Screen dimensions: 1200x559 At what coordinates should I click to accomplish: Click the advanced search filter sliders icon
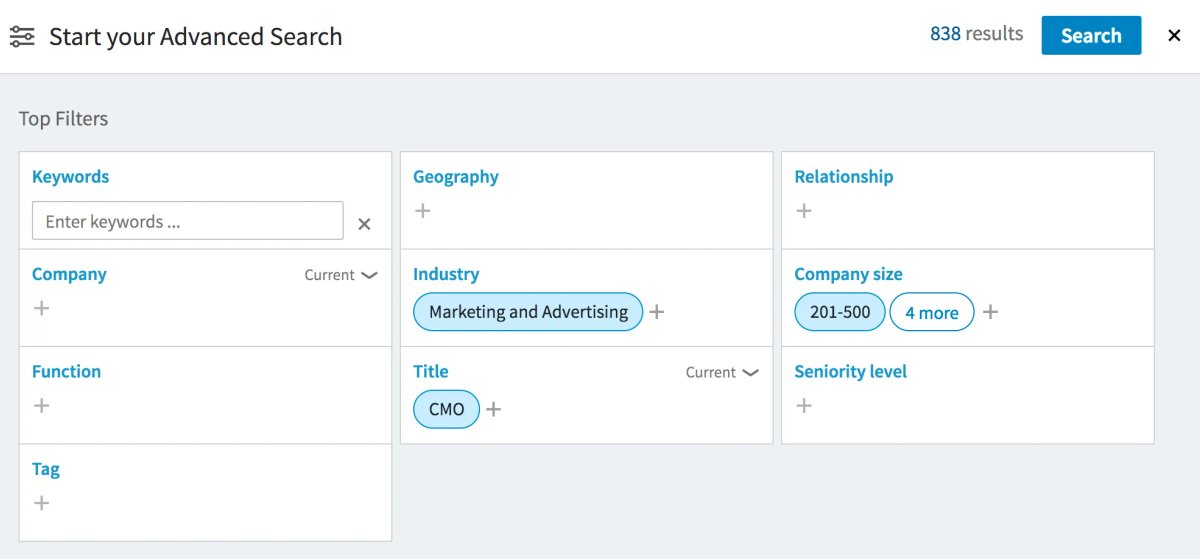[22, 37]
